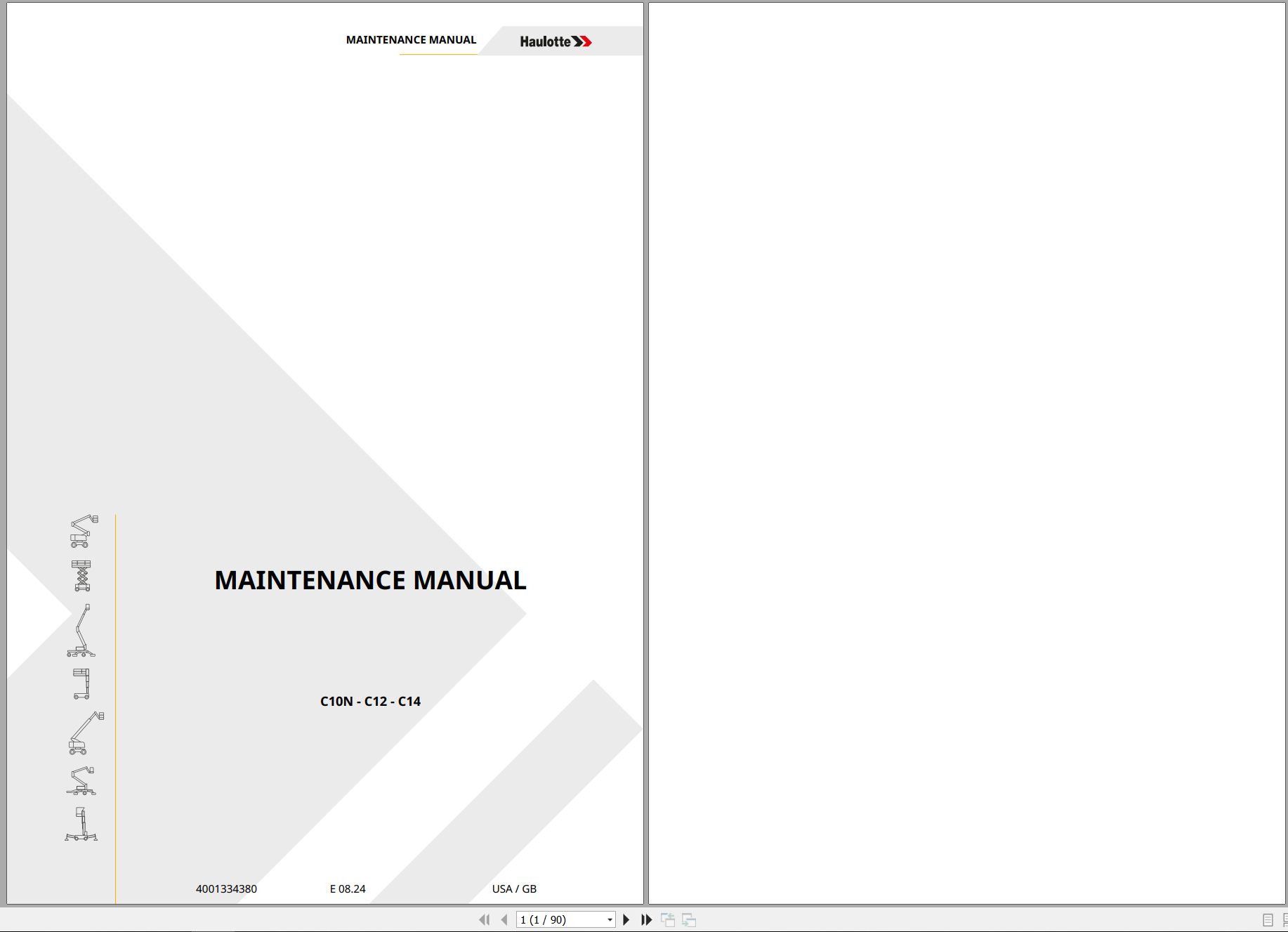Click the tall trailer boom pictogram, third in the column
Image resolution: width=1288 pixels, height=932 pixels.
[81, 630]
